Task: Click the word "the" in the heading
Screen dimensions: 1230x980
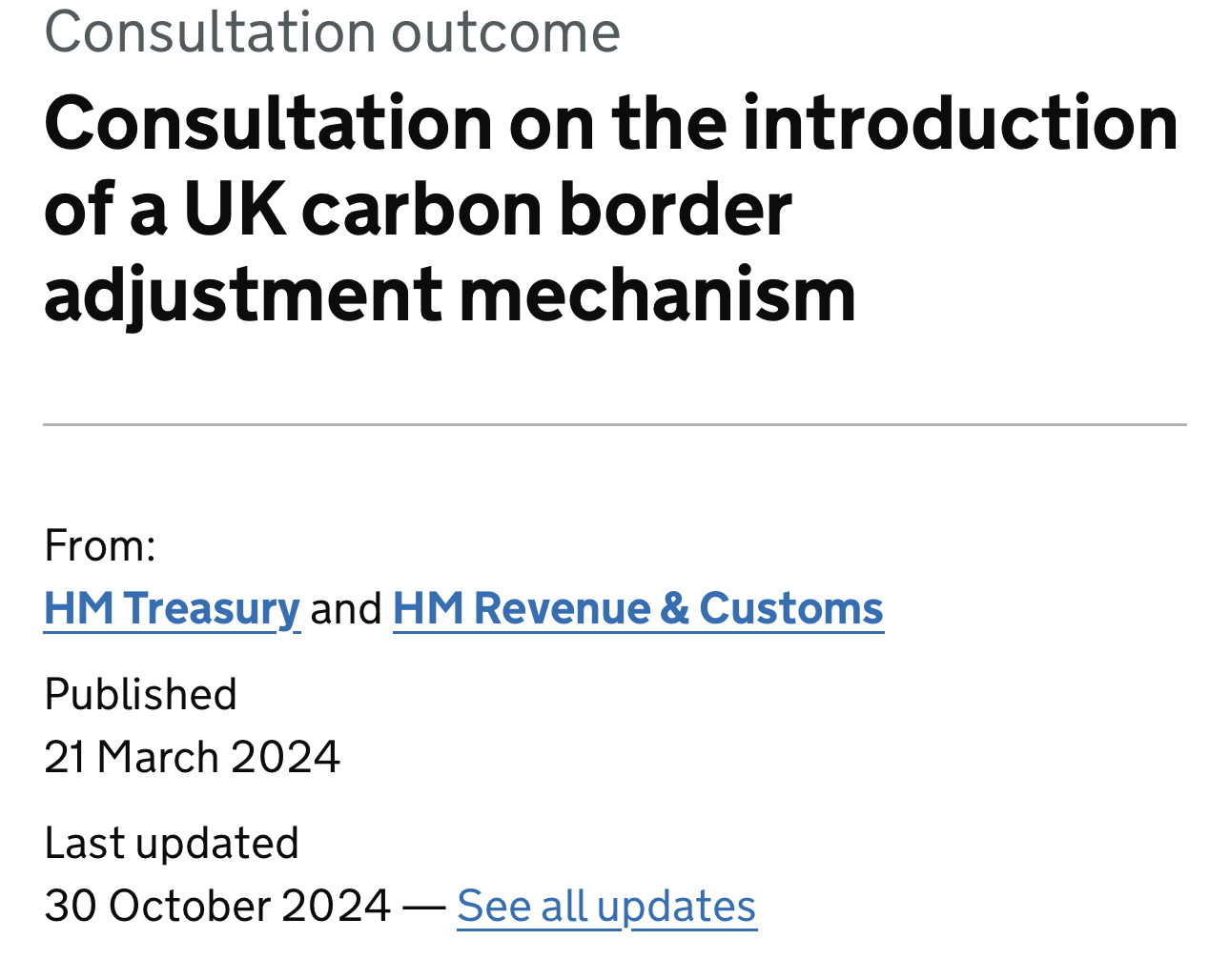Action: tap(669, 124)
